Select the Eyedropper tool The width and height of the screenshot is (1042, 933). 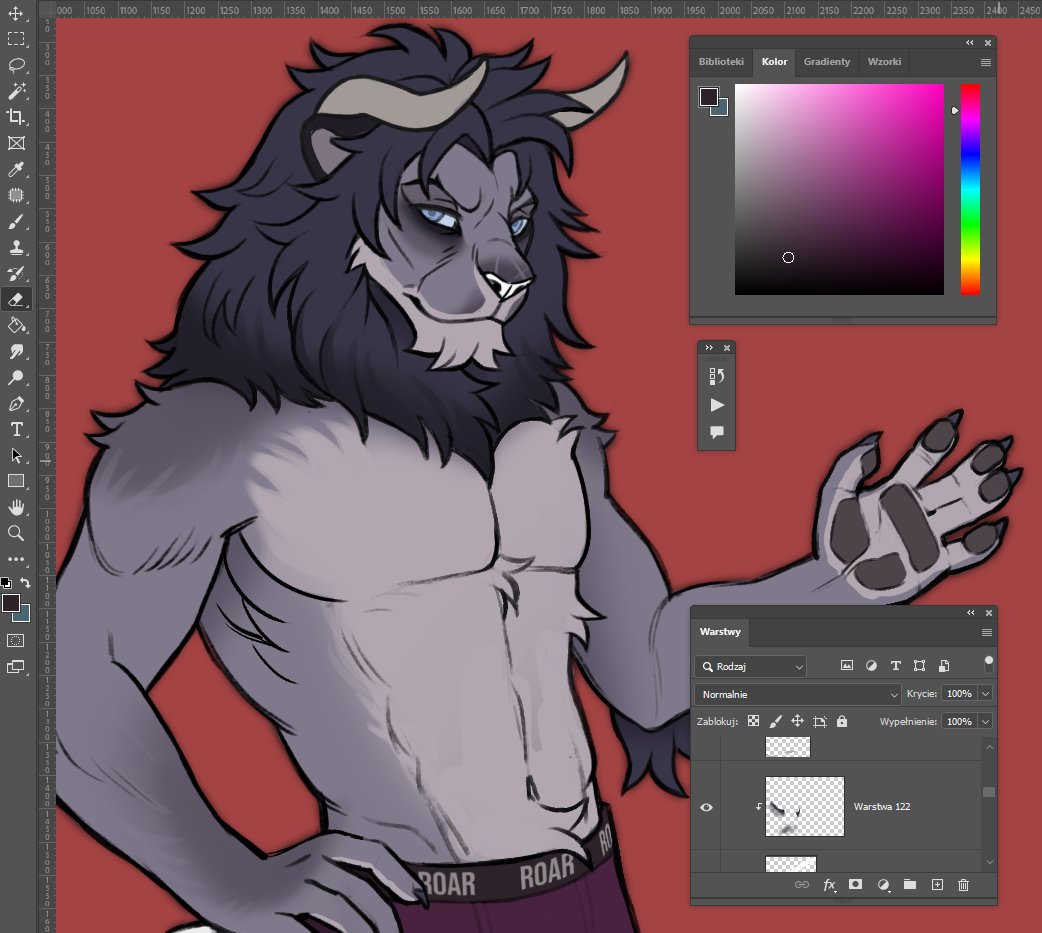pyautogui.click(x=16, y=169)
